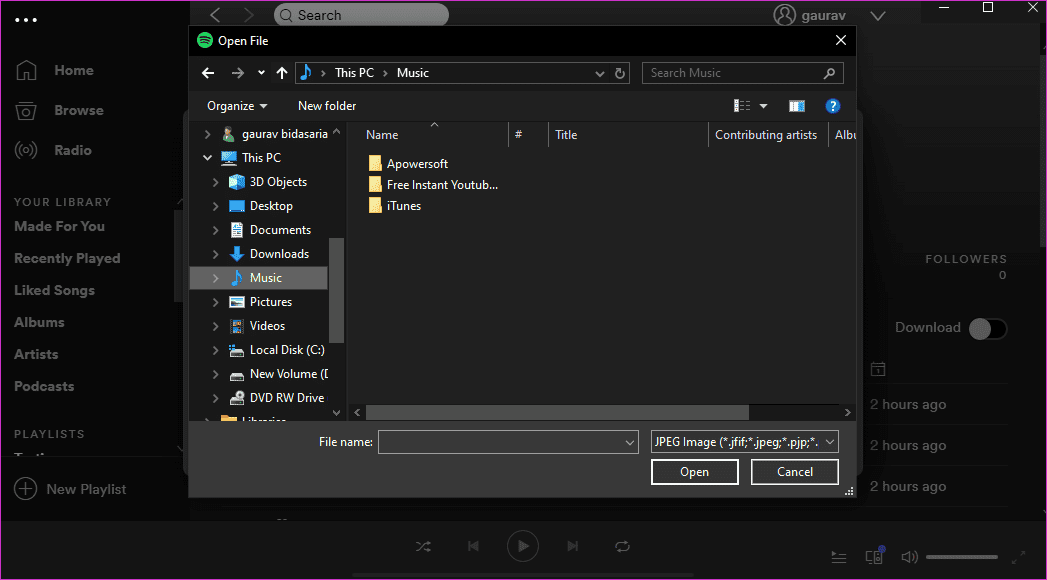Open connect to a device
1047x580 pixels.
click(x=874, y=556)
